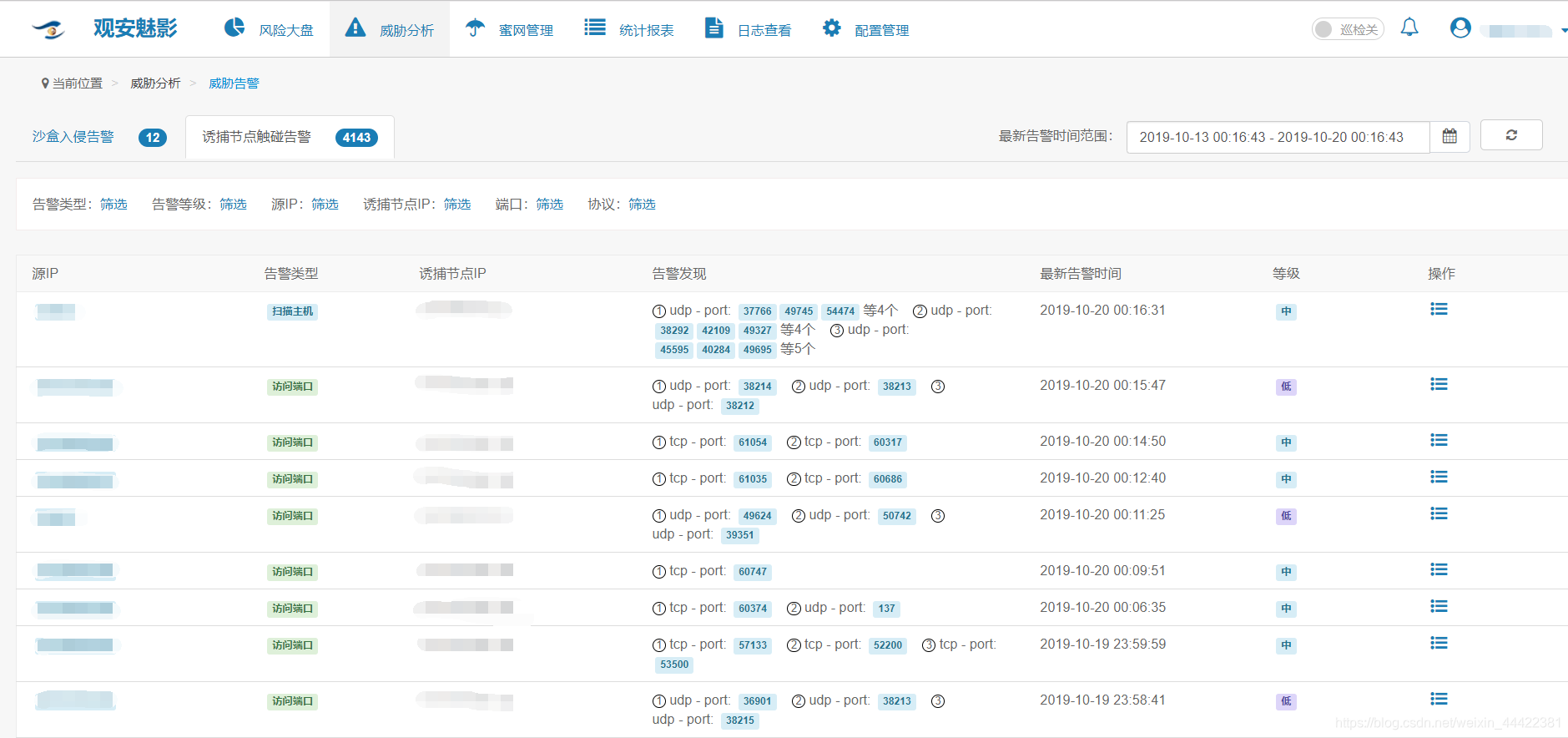Viewport: 1568px width, 738px height.
Task: Click port tag 36901
Action: 758,701
